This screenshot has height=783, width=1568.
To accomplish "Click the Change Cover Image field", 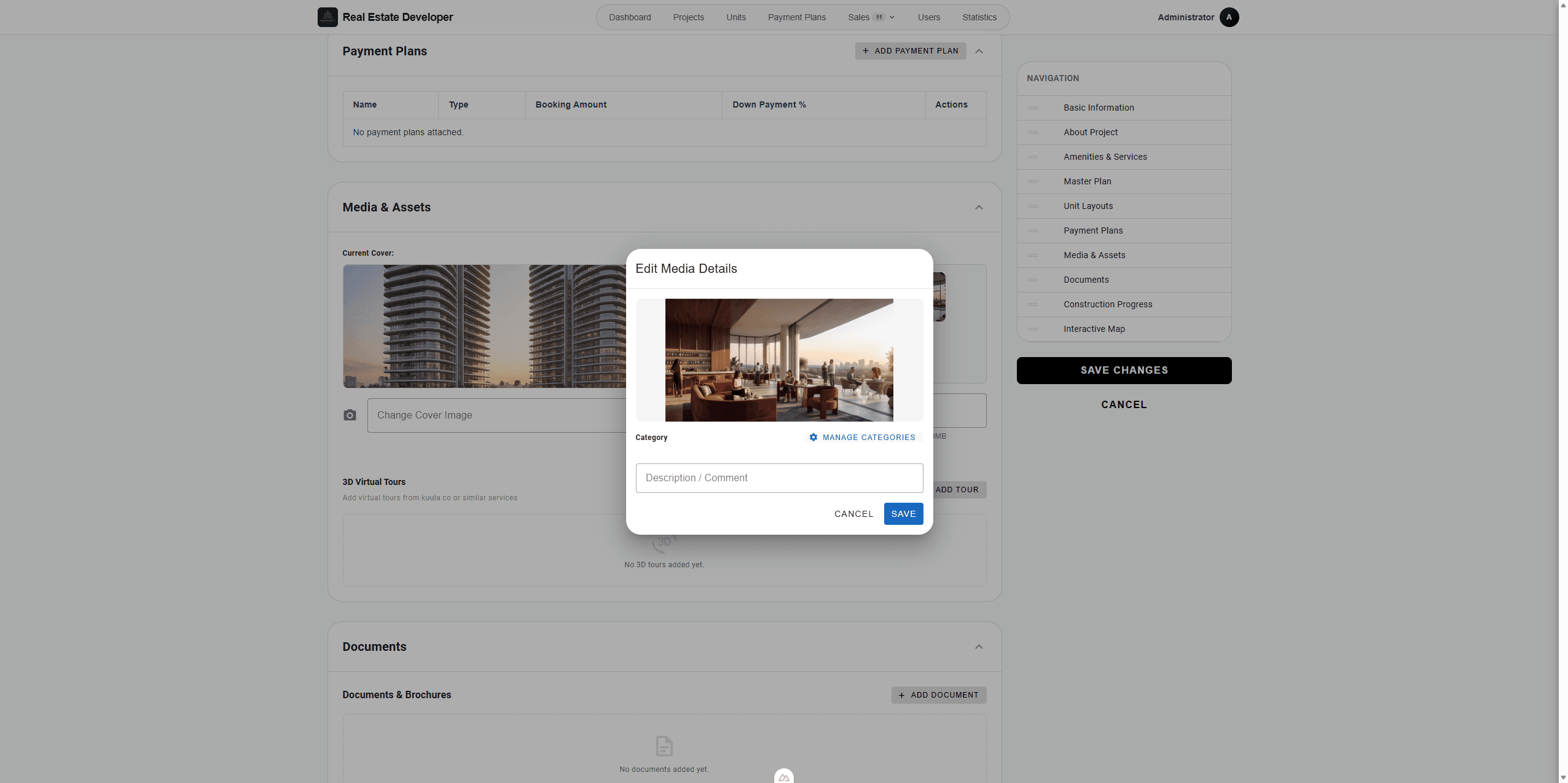I will pos(496,415).
